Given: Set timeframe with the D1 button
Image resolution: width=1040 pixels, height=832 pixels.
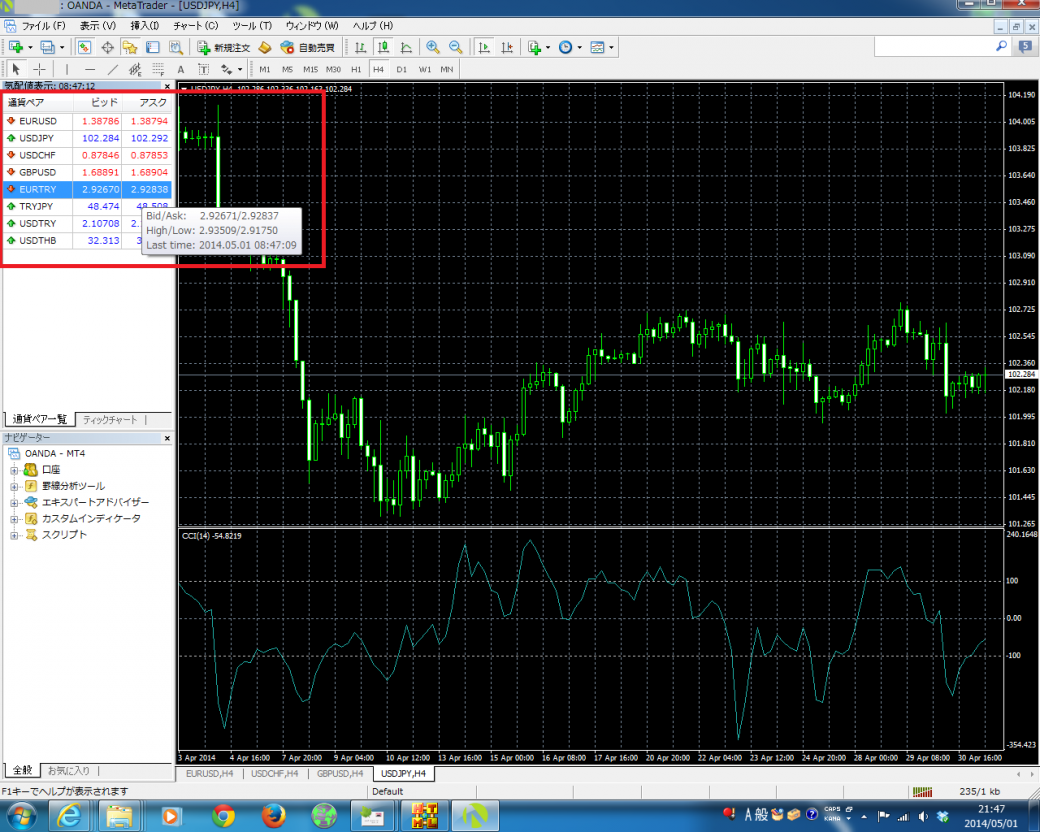Looking at the screenshot, I should [x=402, y=69].
